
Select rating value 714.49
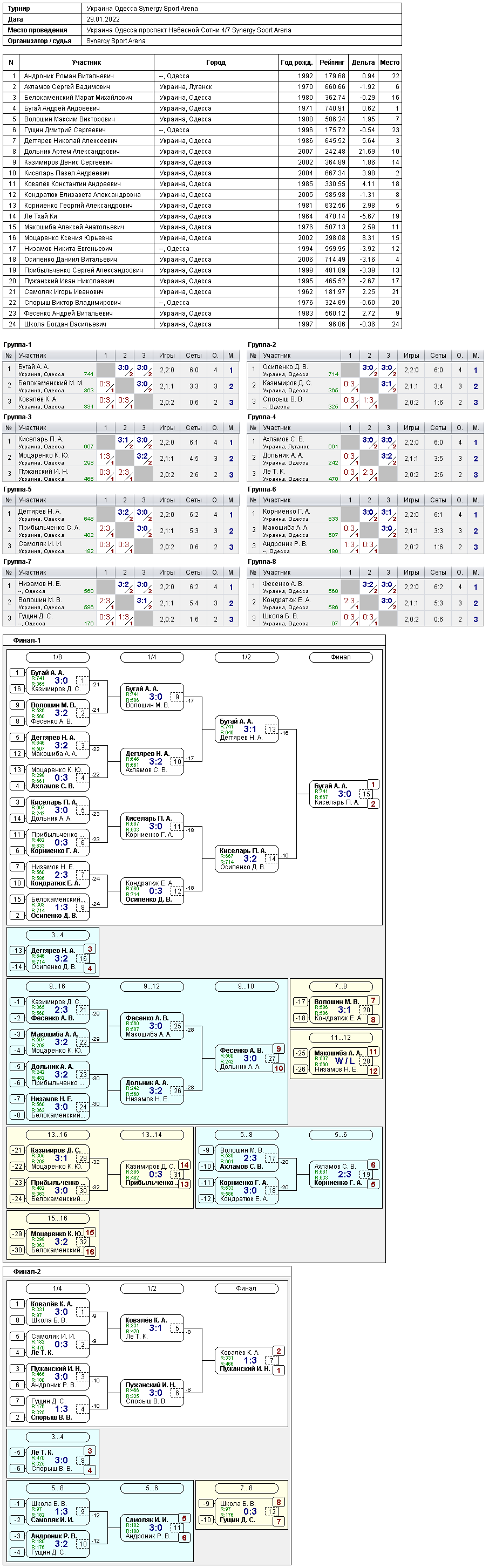pos(335,260)
